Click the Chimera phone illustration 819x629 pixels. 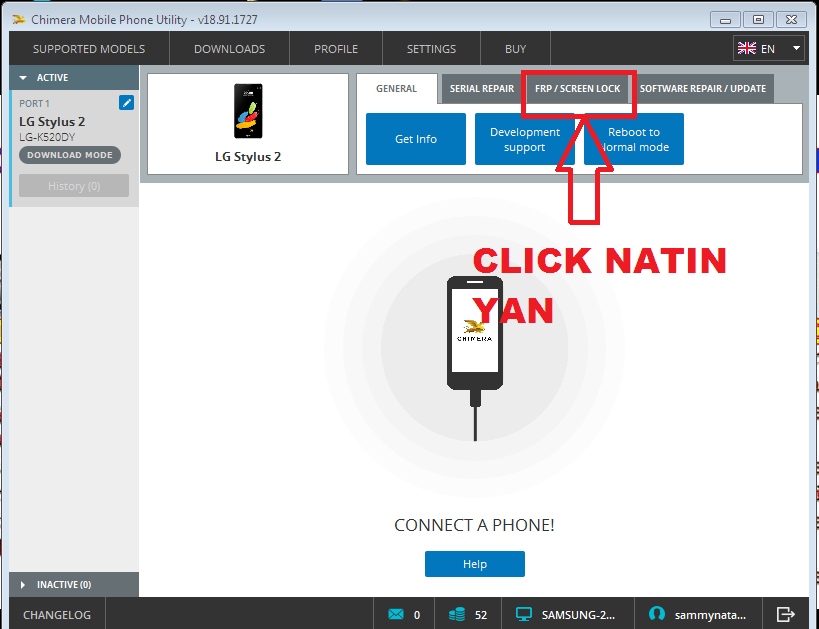[x=475, y=358]
